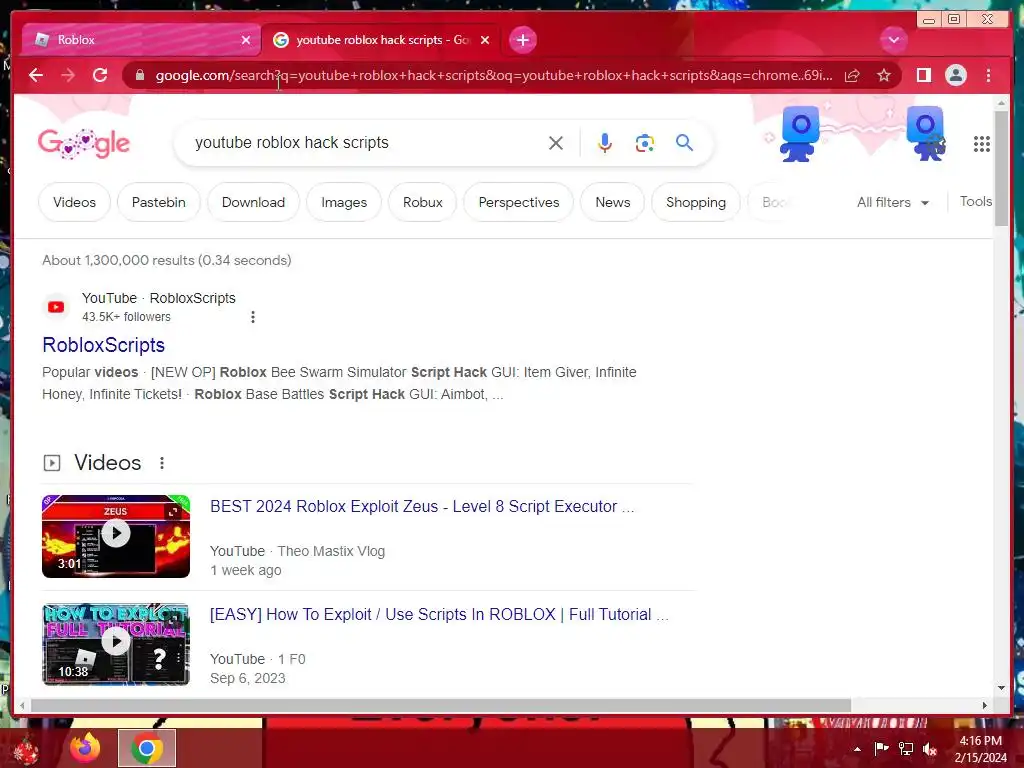Open the Shopping filter

696,202
